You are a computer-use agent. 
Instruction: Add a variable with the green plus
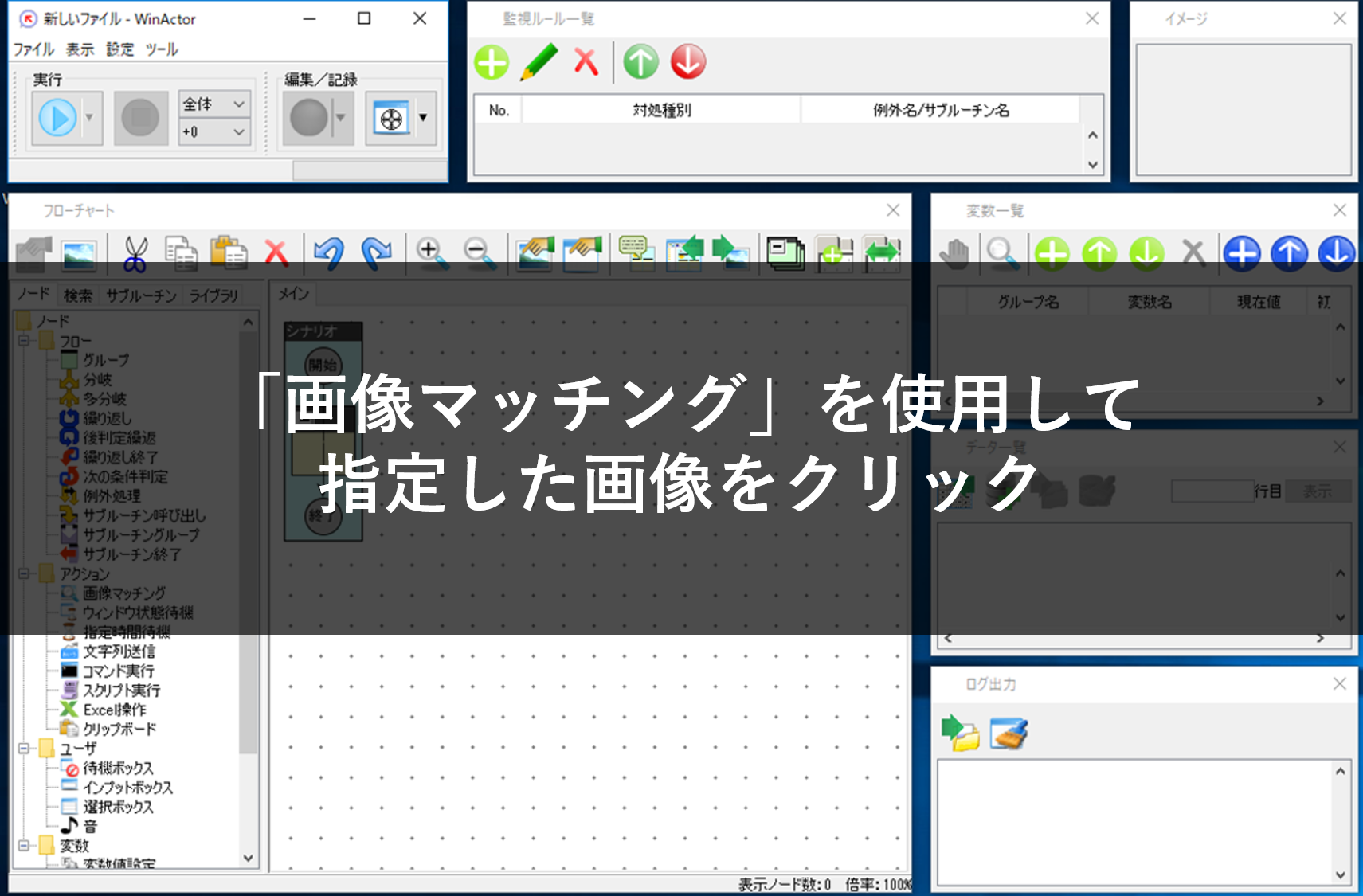tap(1052, 253)
